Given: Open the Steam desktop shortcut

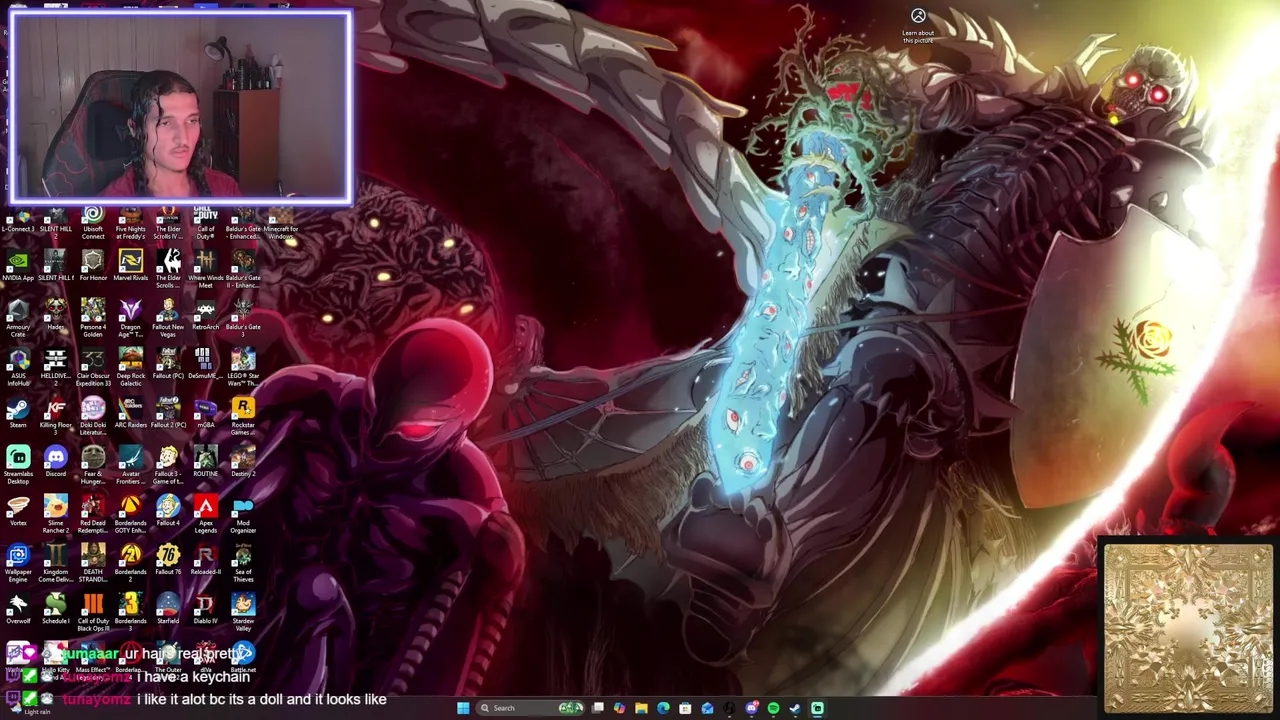Looking at the screenshot, I should point(18,413).
